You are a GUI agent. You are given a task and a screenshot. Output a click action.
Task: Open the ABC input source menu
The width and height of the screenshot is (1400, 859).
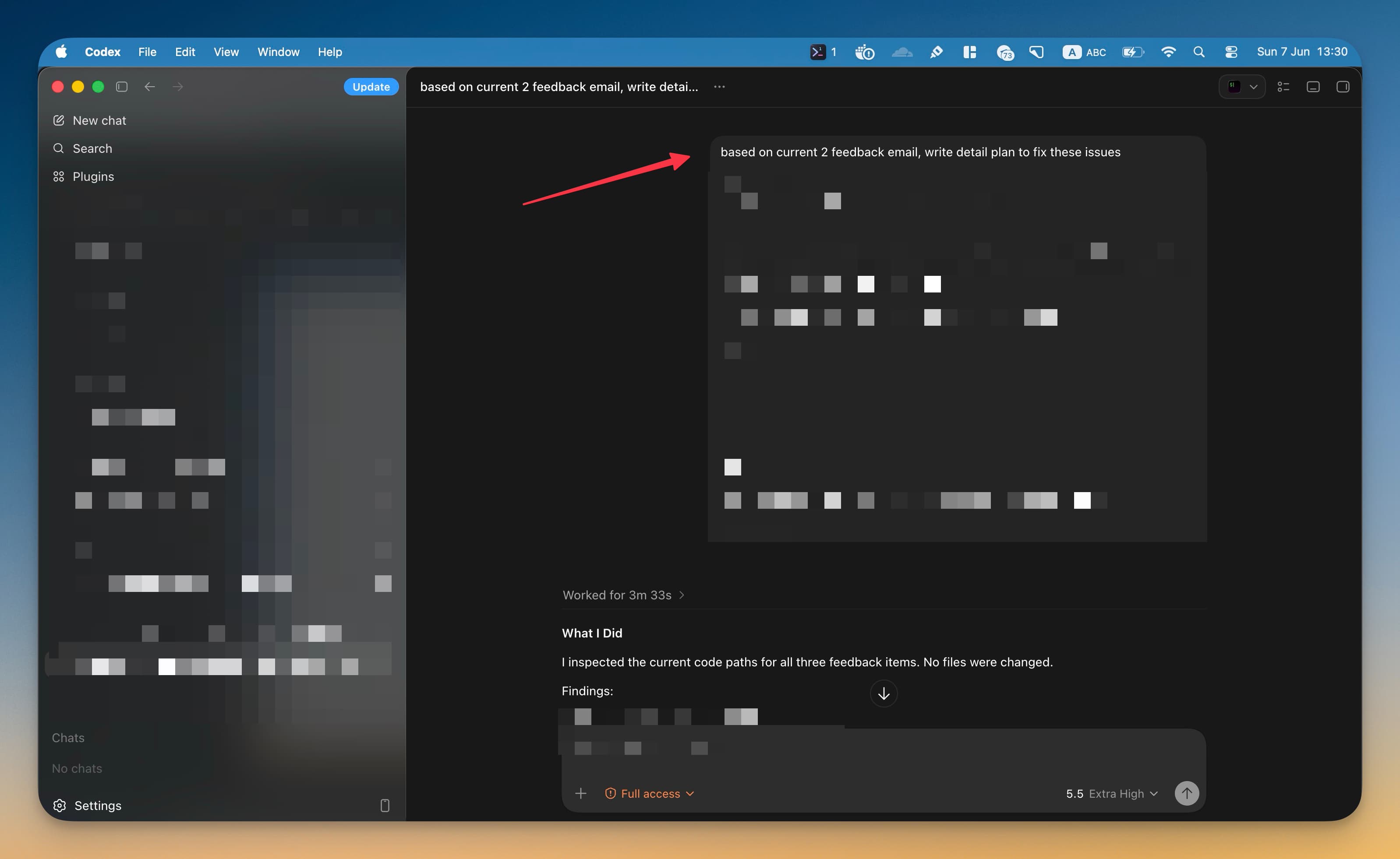[1084, 52]
